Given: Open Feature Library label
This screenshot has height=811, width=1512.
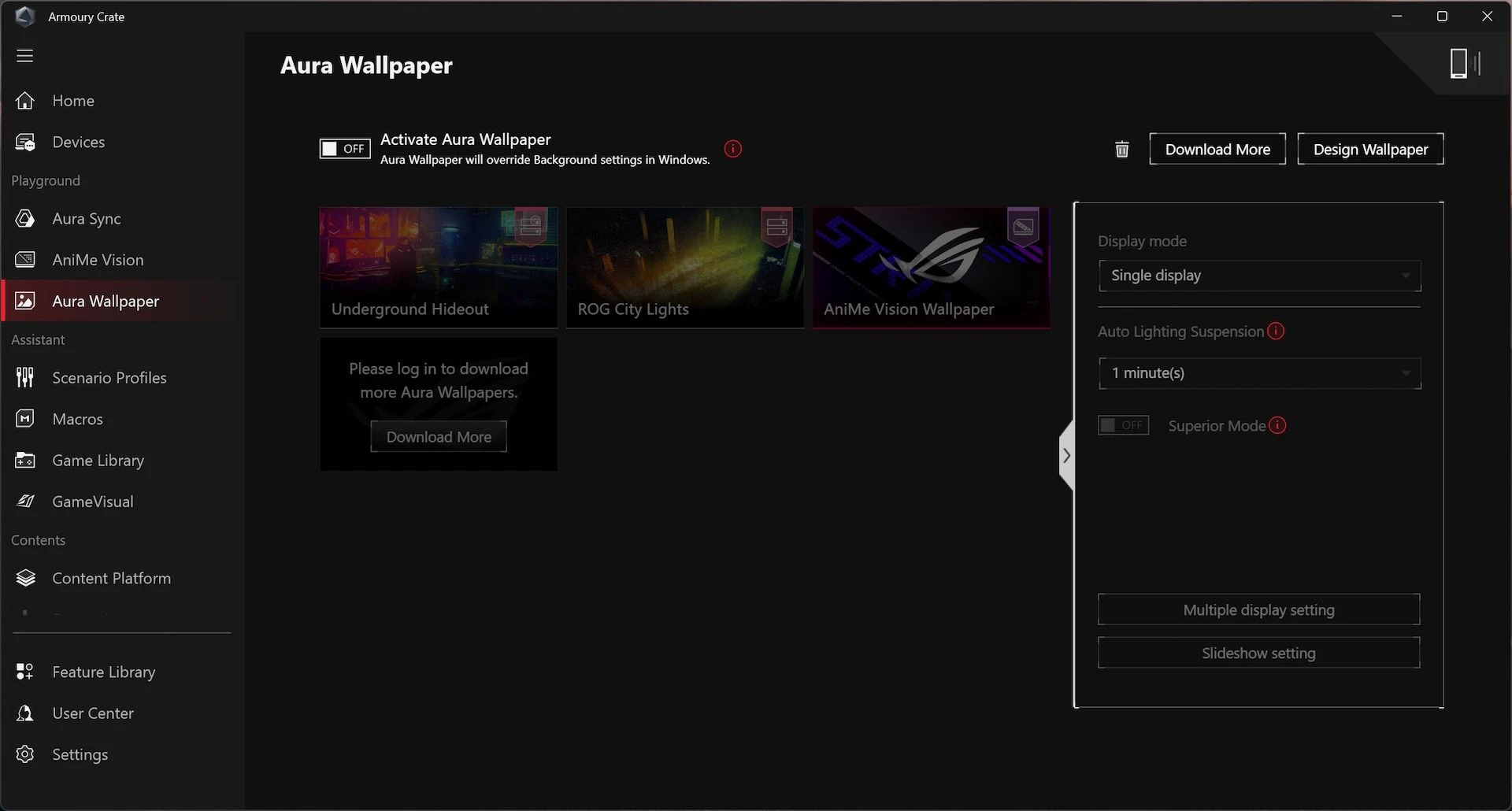Looking at the screenshot, I should 104,672.
